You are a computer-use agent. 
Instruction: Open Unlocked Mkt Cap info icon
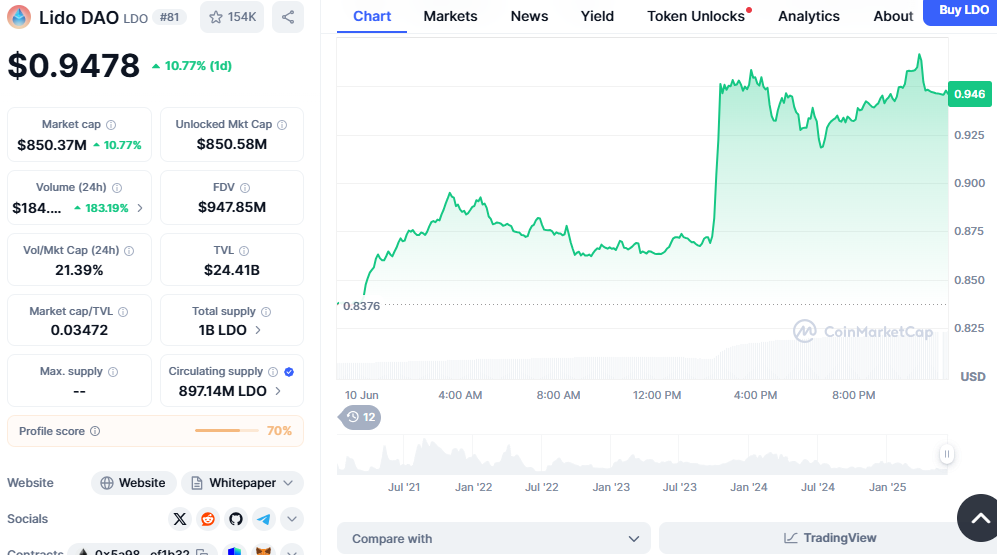[282, 125]
